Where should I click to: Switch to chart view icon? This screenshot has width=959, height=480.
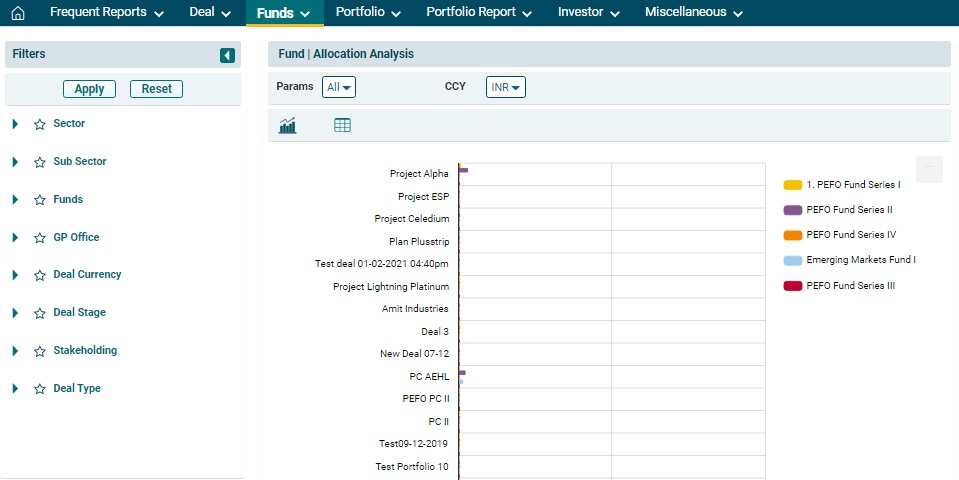288,125
